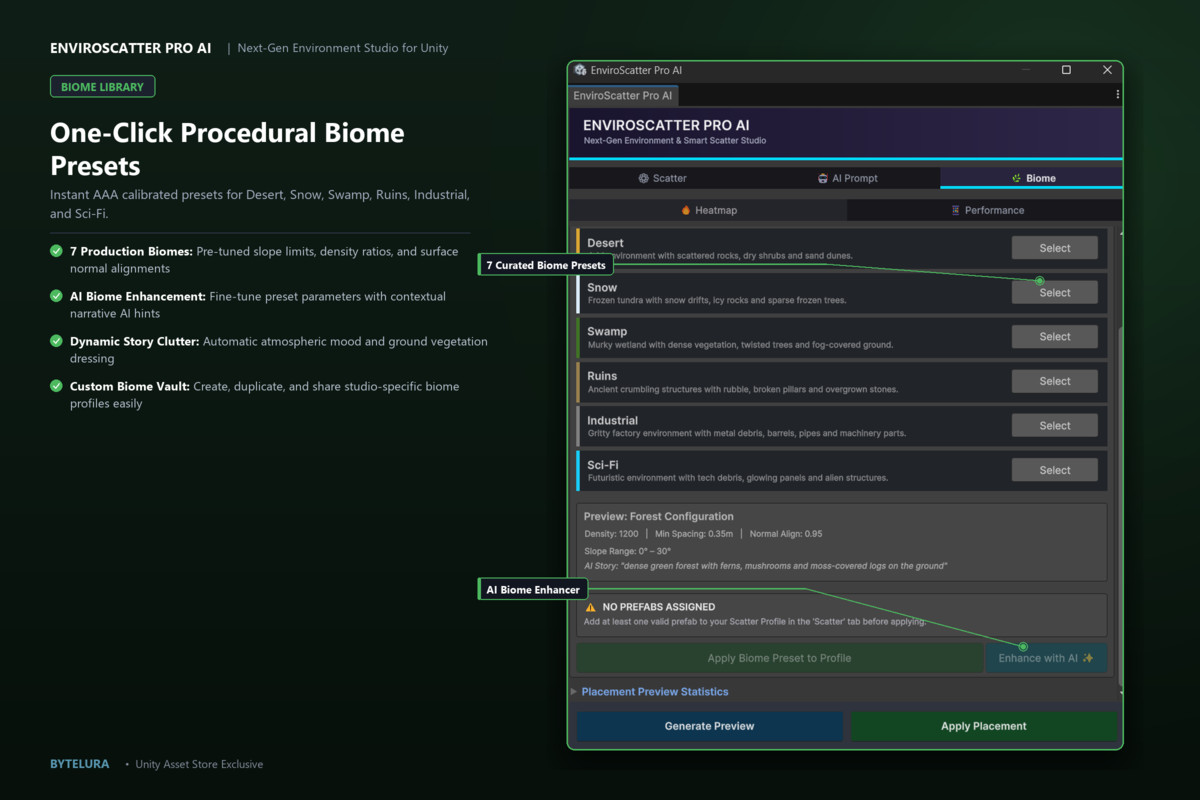Select the Ruins biome preset
The width and height of the screenshot is (1200, 800).
(x=1054, y=381)
